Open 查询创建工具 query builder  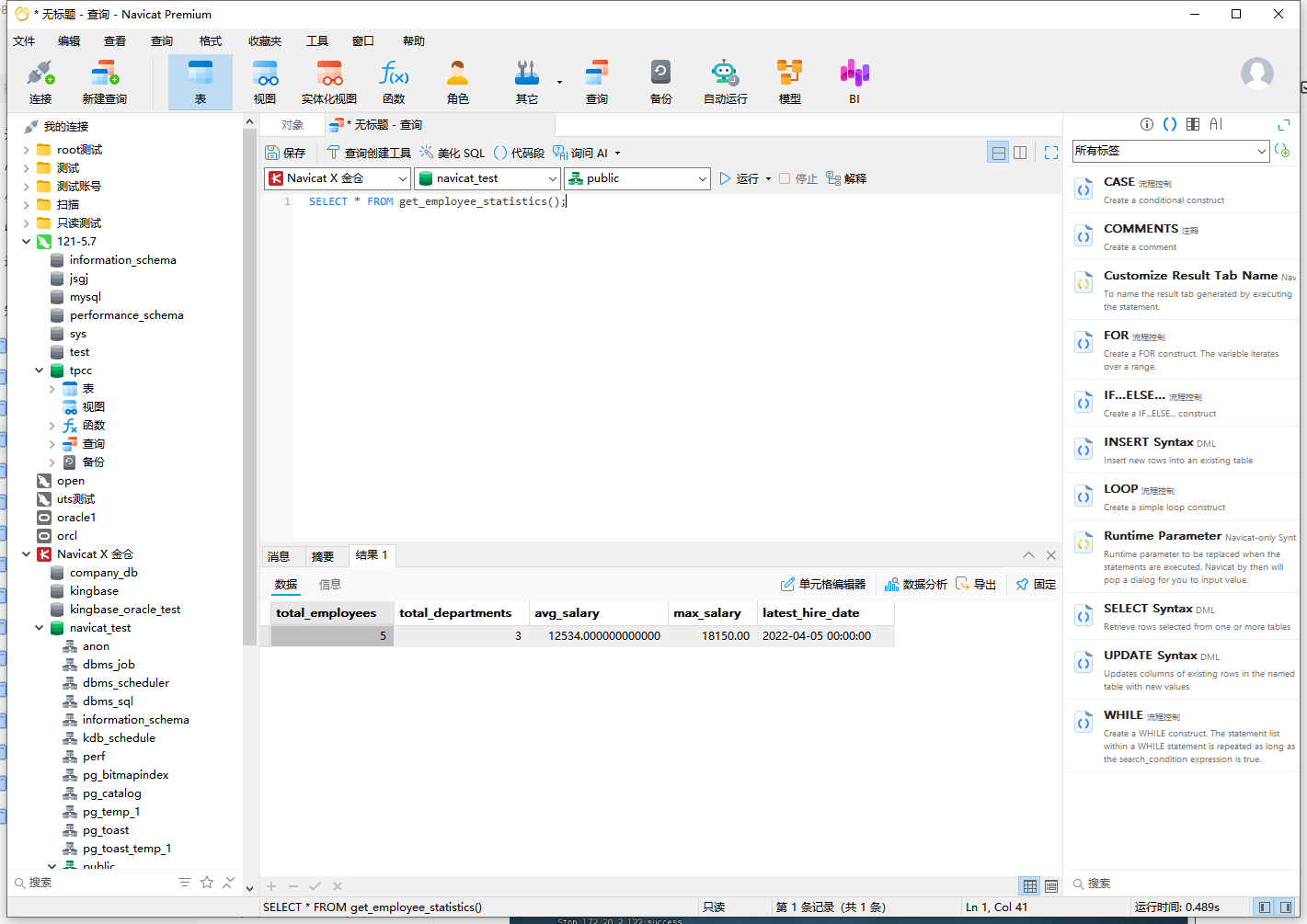click(x=369, y=153)
